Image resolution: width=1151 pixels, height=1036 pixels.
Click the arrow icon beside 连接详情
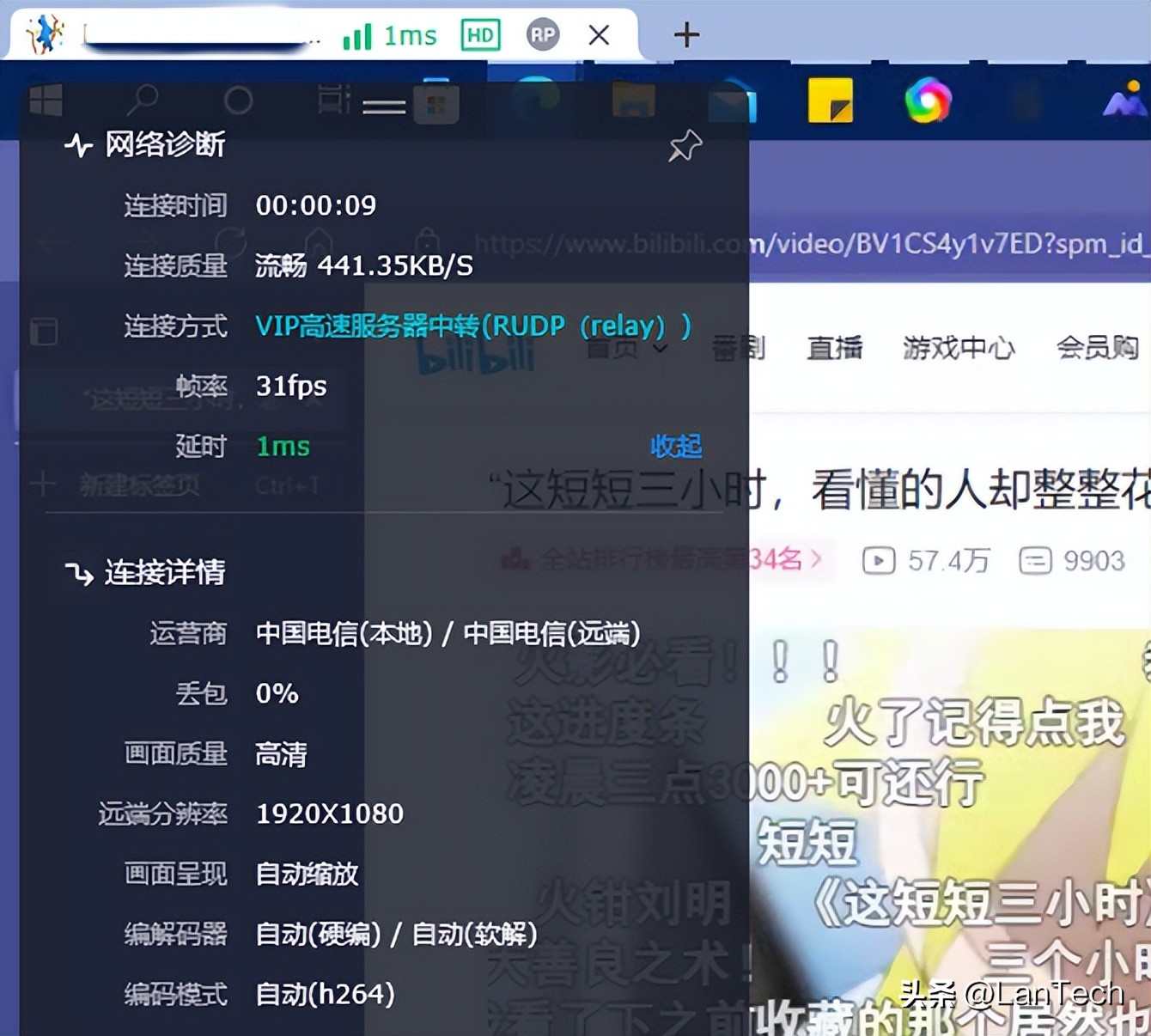click(x=79, y=573)
